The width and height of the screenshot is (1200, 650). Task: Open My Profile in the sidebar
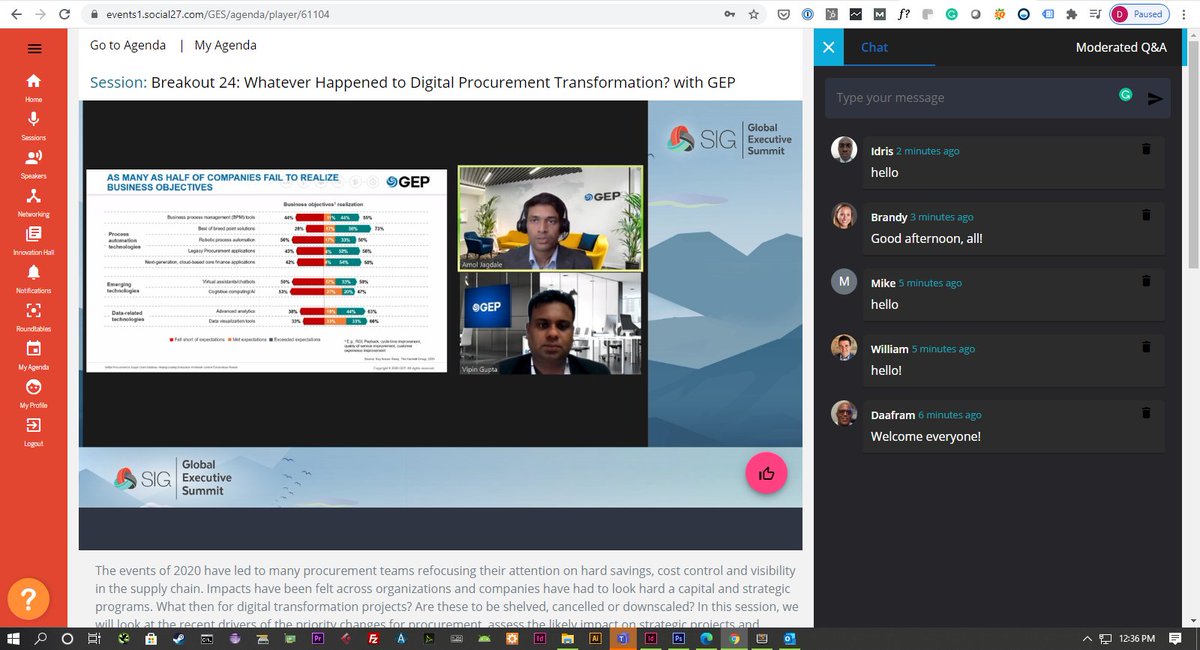[34, 393]
